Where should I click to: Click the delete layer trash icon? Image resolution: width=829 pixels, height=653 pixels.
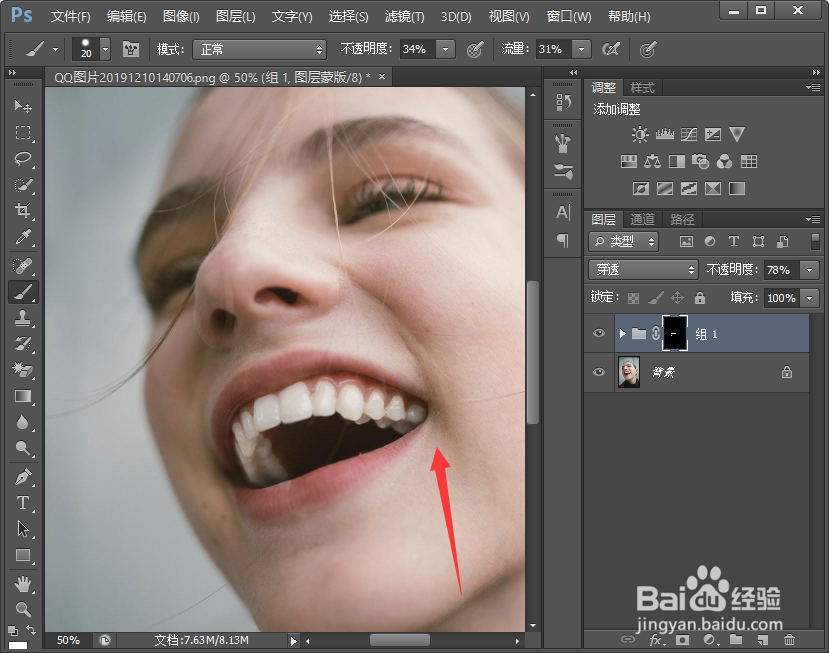790,639
